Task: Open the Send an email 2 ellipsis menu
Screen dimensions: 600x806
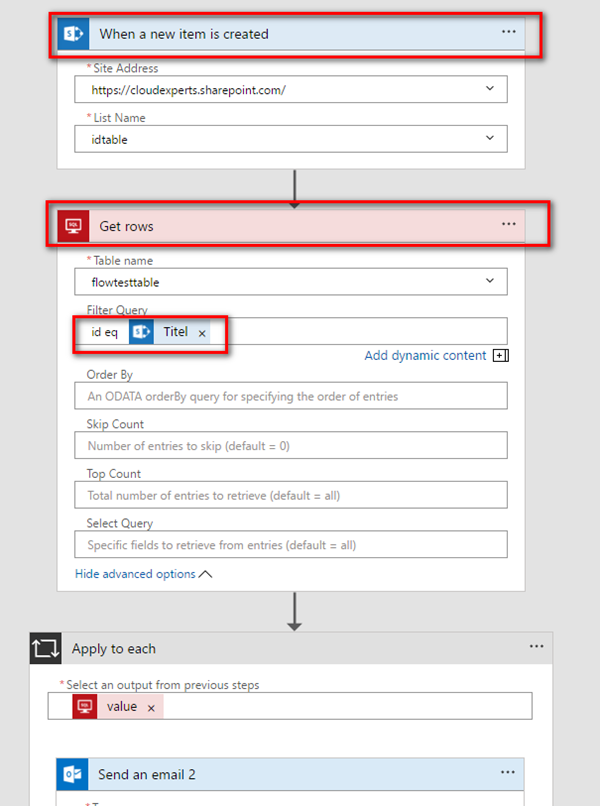Action: (509, 773)
